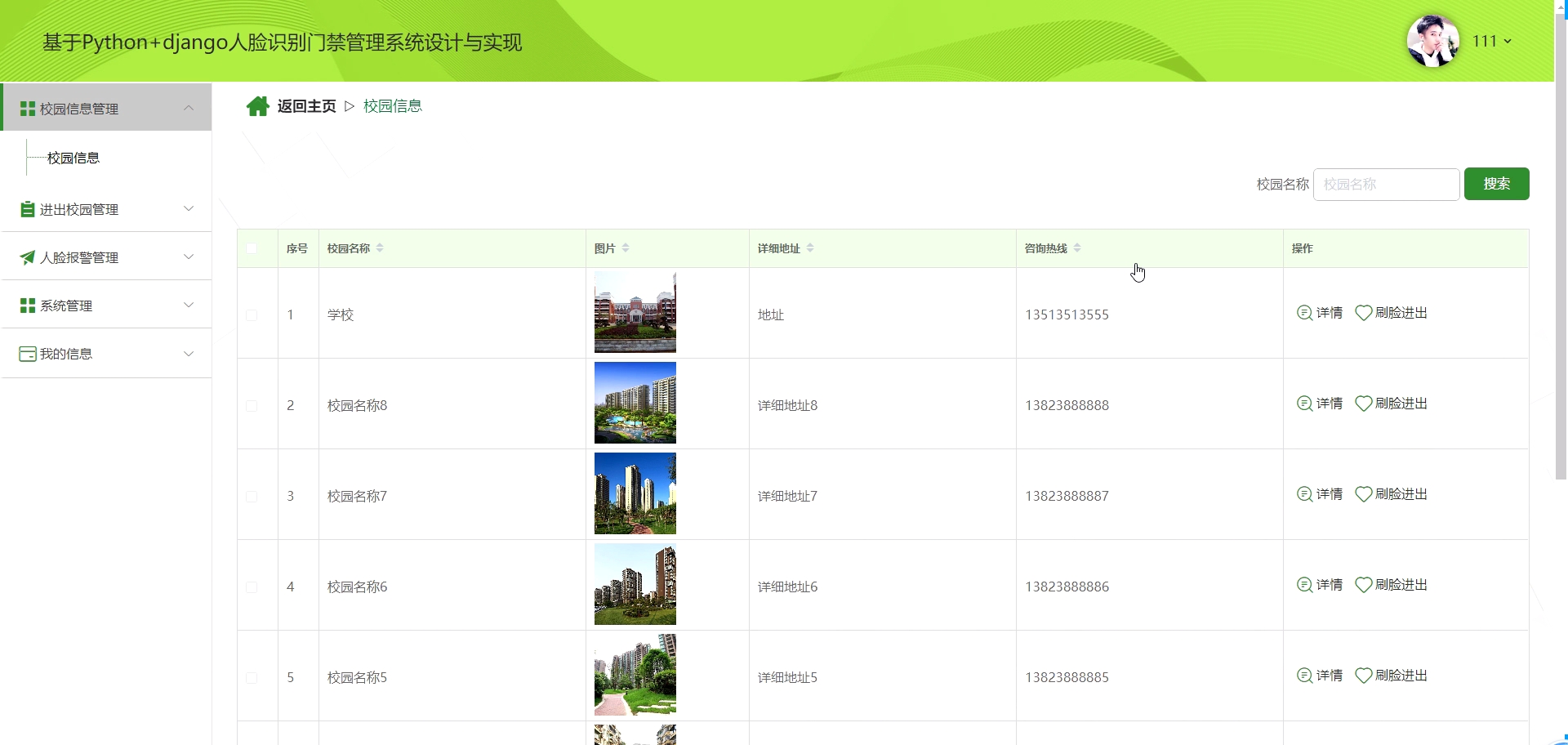This screenshot has height=745, width=1568.
Task: Expand the 人脸报警管理 chevron
Action: [189, 257]
